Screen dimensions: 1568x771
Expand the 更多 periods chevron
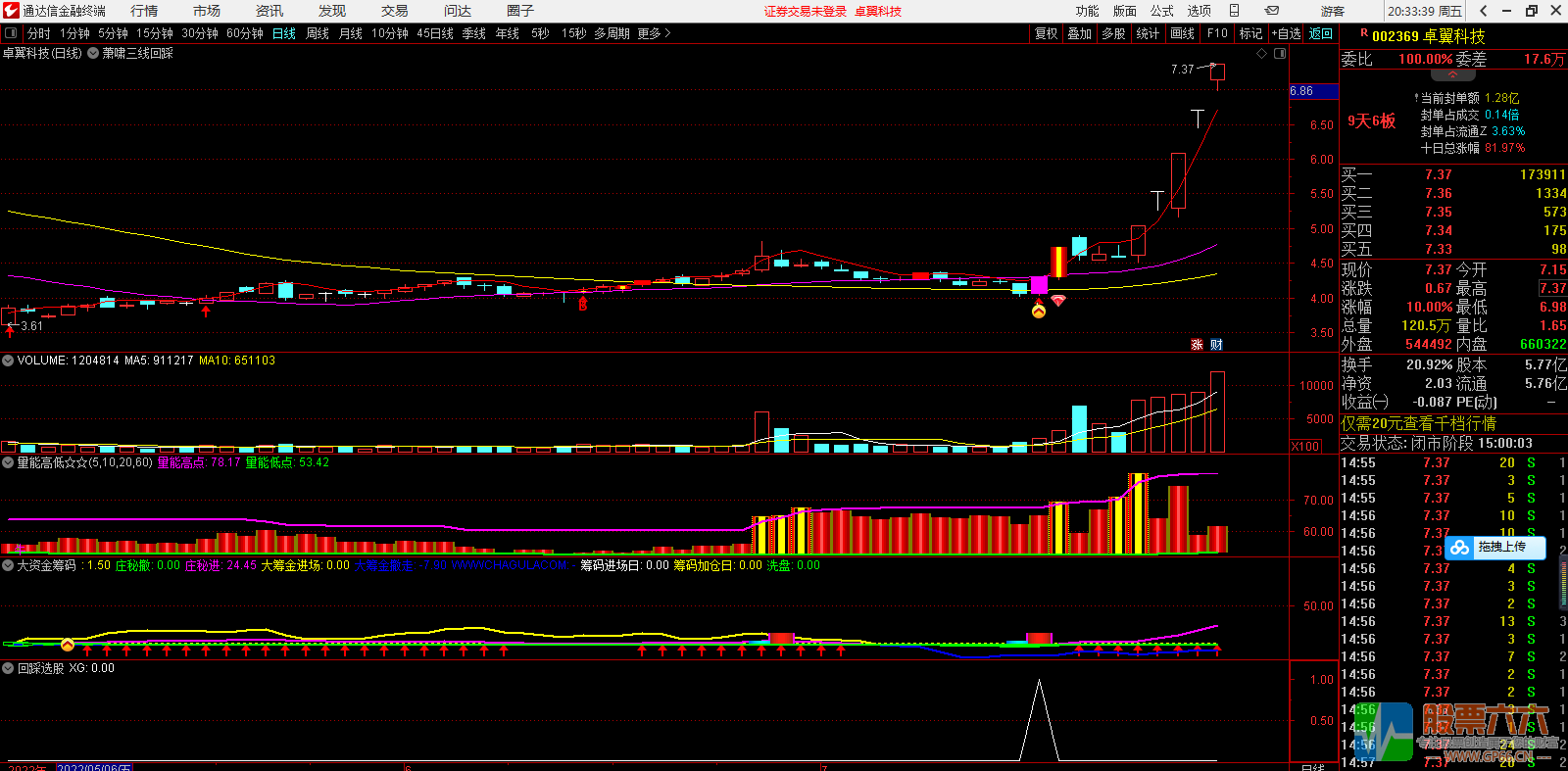pyautogui.click(x=668, y=33)
